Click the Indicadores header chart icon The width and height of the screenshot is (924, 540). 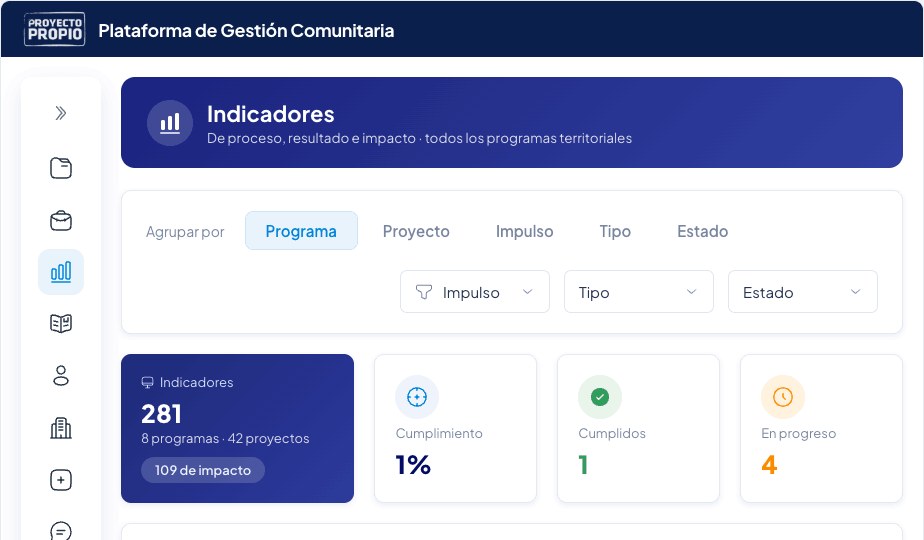pyautogui.click(x=170, y=123)
